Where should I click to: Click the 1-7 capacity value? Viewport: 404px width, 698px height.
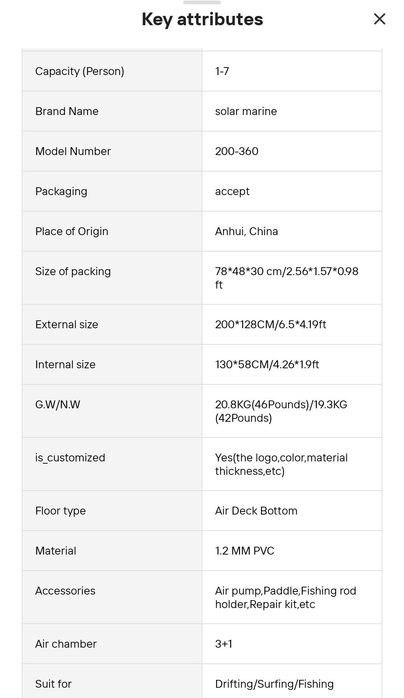pyautogui.click(x=222, y=71)
